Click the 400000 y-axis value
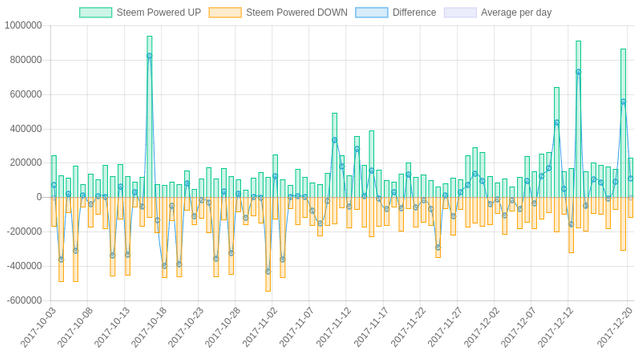Viewport: 640px width, 361px height. coord(26,129)
